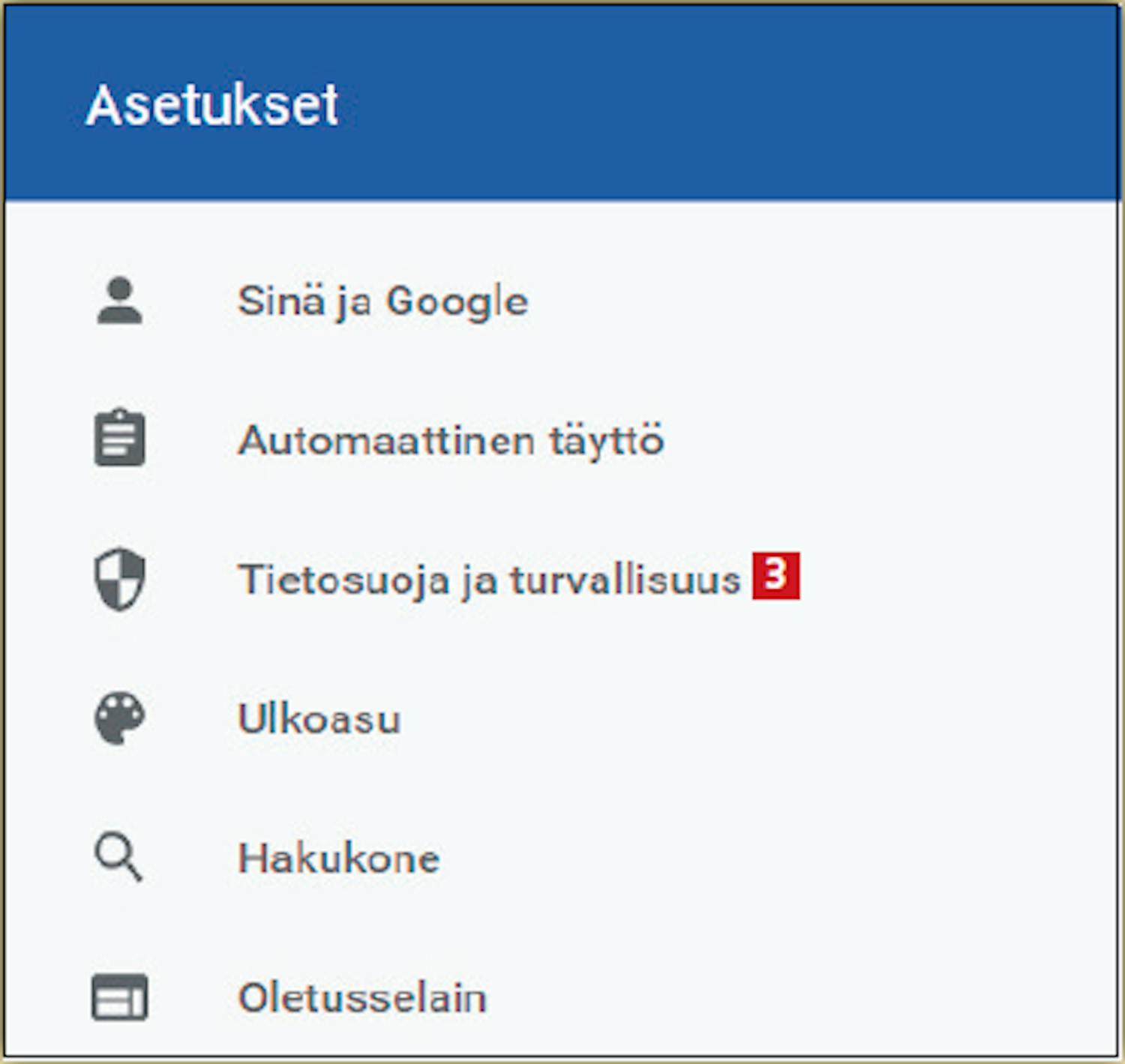
Task: Click the word täyttö in the autofill entry
Action: (x=607, y=440)
